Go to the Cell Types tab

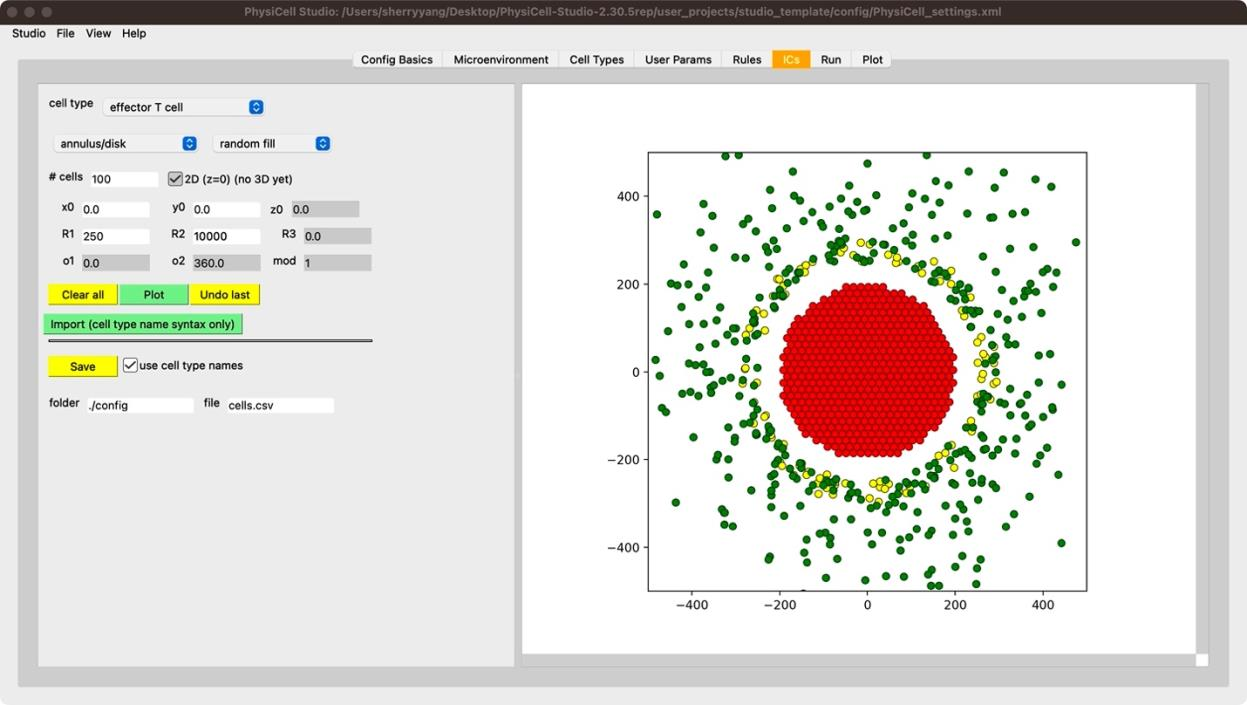[x=597, y=60]
